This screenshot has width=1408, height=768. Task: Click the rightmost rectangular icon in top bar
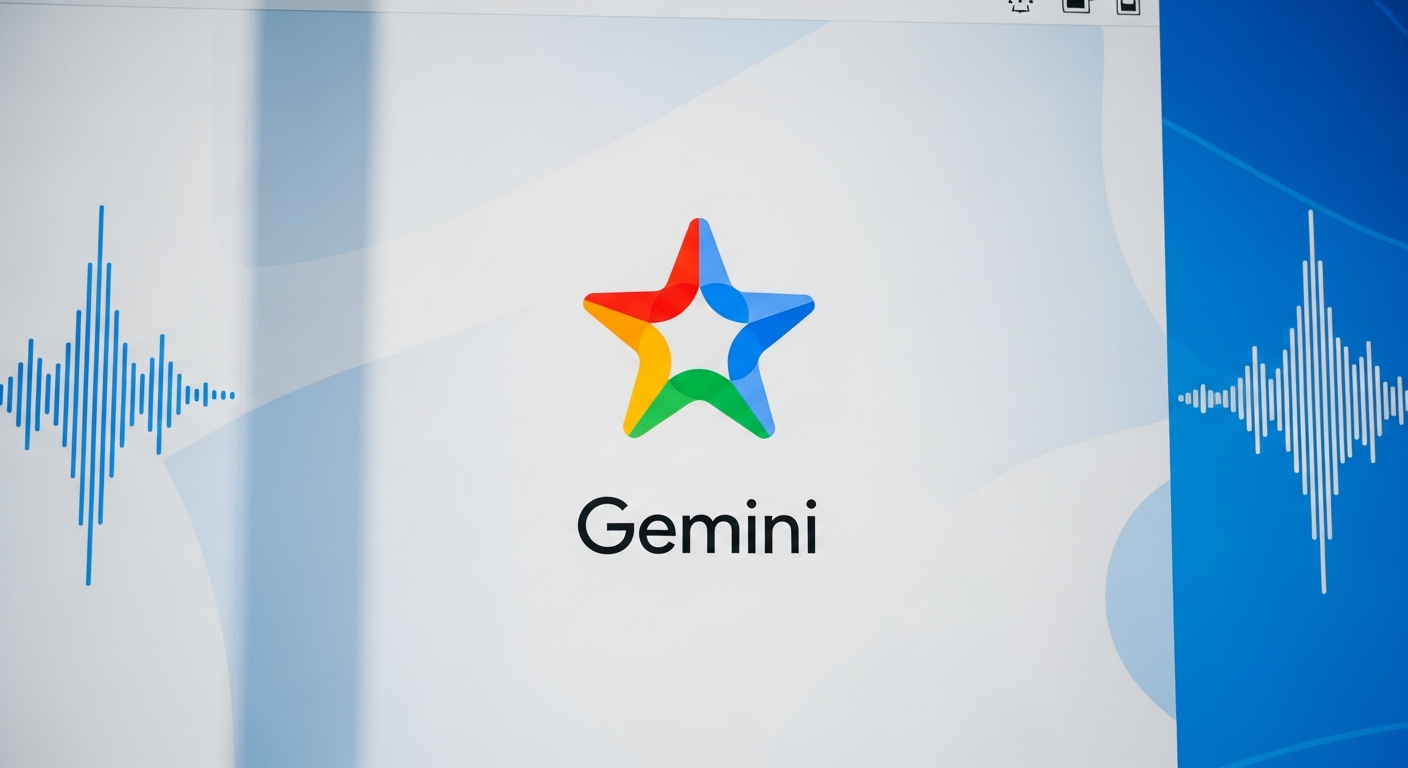click(1127, 5)
